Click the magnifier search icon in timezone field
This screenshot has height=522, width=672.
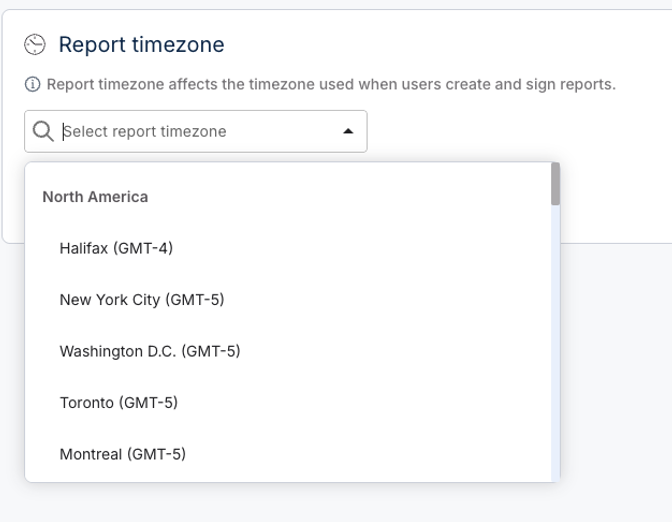[x=43, y=131]
